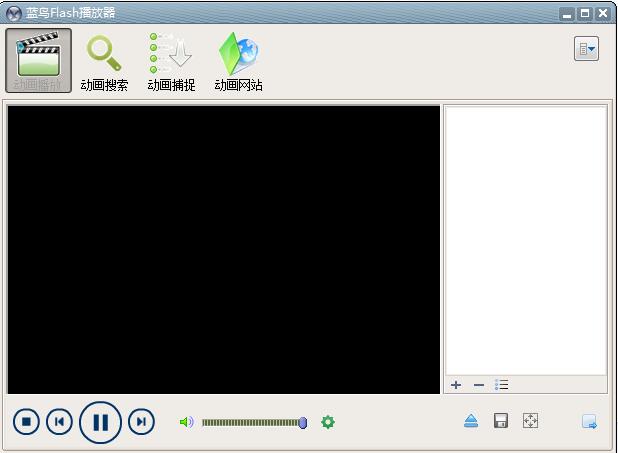Click the black video display area

click(223, 250)
